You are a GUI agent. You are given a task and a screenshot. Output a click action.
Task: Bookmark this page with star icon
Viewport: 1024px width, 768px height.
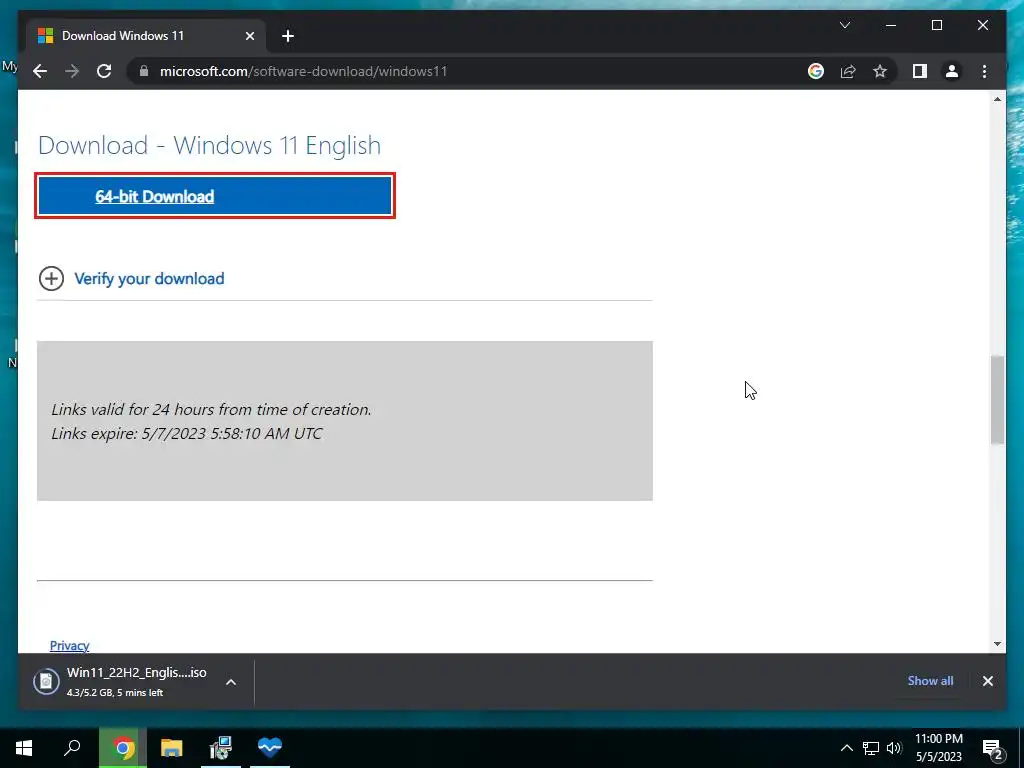pos(880,71)
